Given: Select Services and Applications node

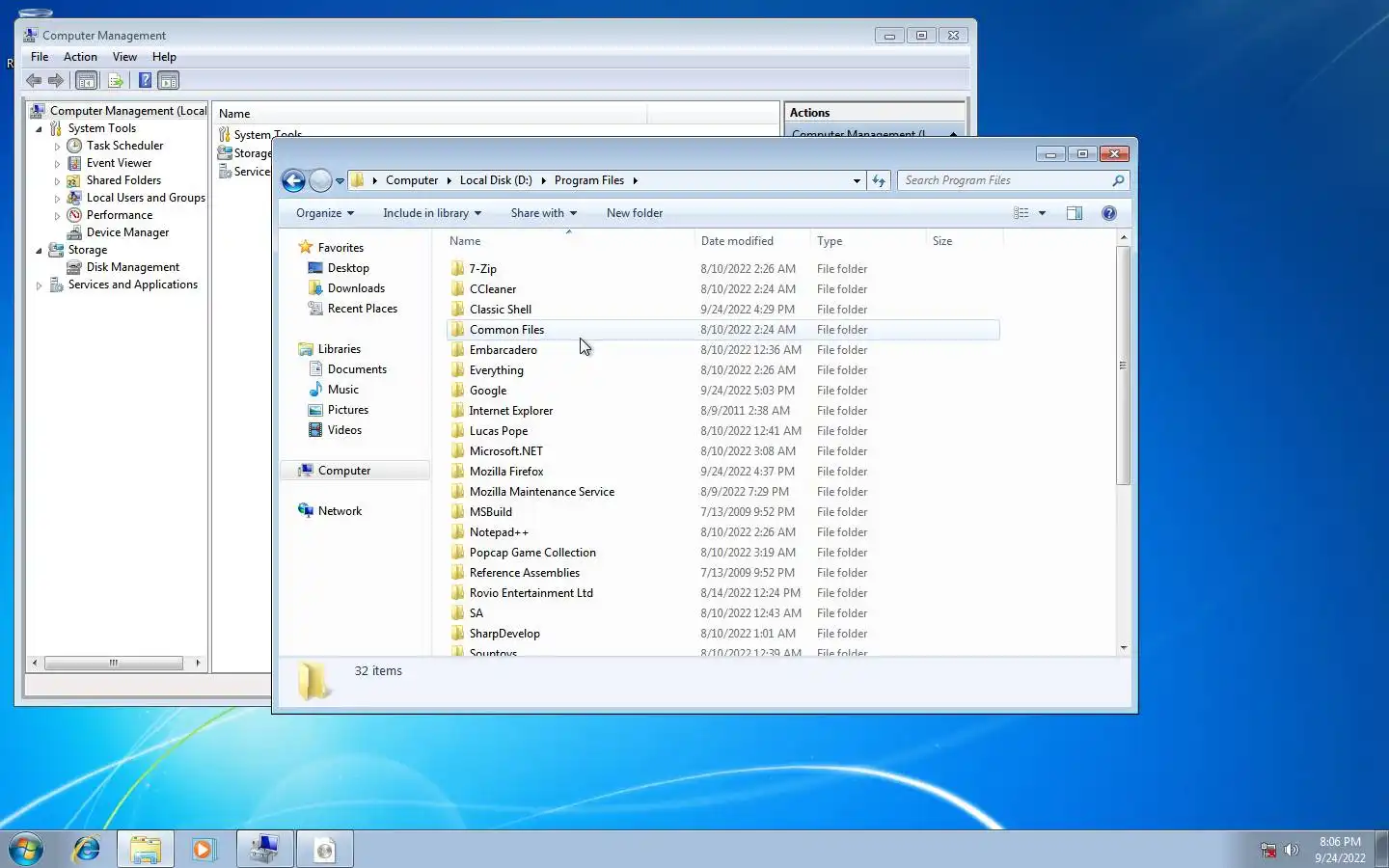Looking at the screenshot, I should pyautogui.click(x=132, y=285).
